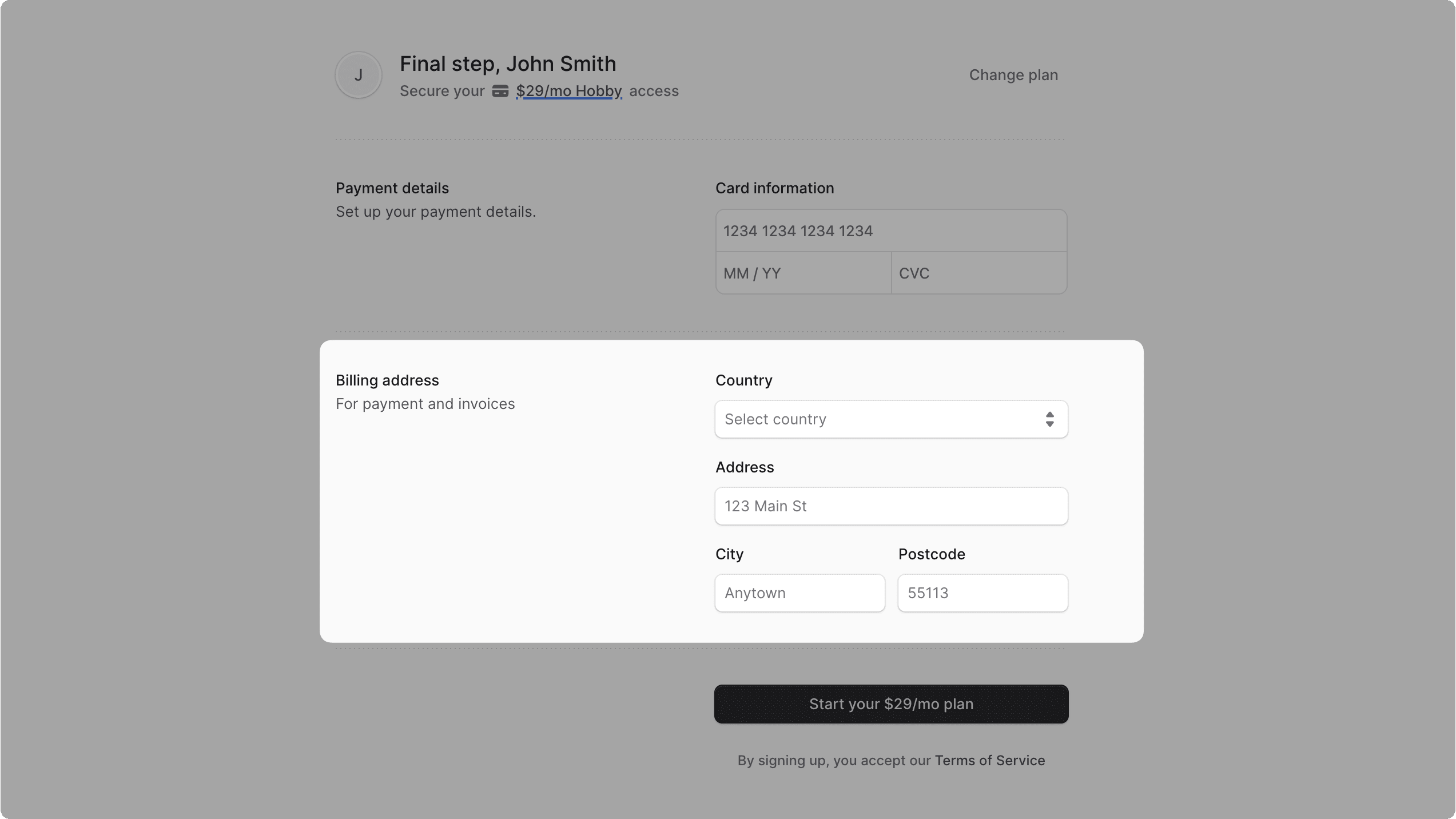Click the For payment and invoices text
Image resolution: width=1456 pixels, height=819 pixels.
[425, 404]
